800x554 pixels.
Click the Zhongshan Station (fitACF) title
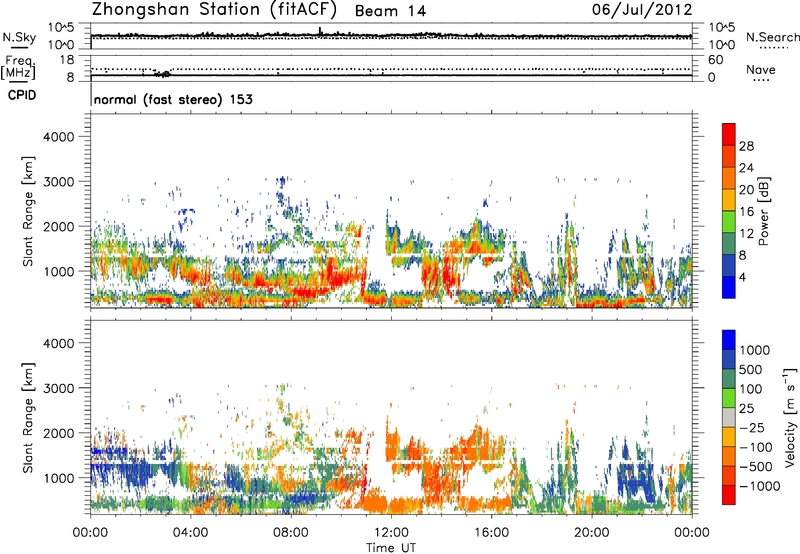[214, 10]
